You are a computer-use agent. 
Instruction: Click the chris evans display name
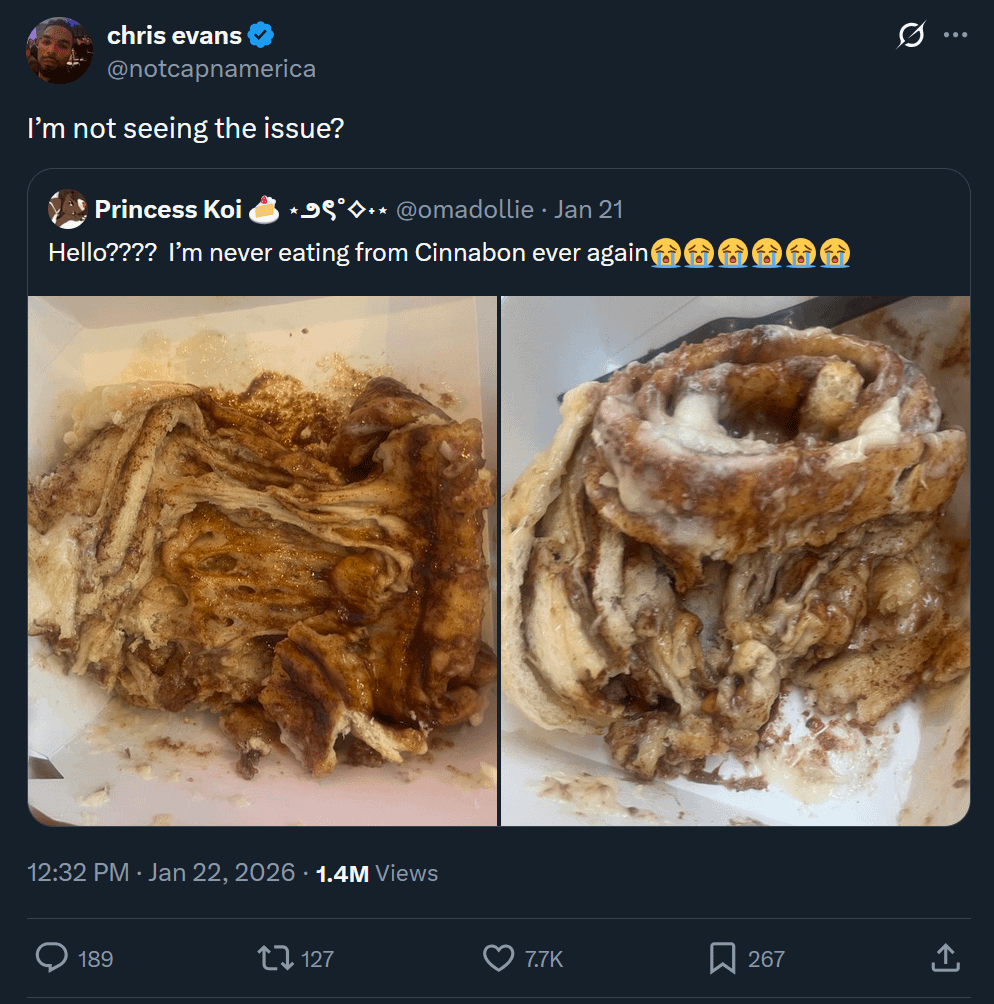174,36
